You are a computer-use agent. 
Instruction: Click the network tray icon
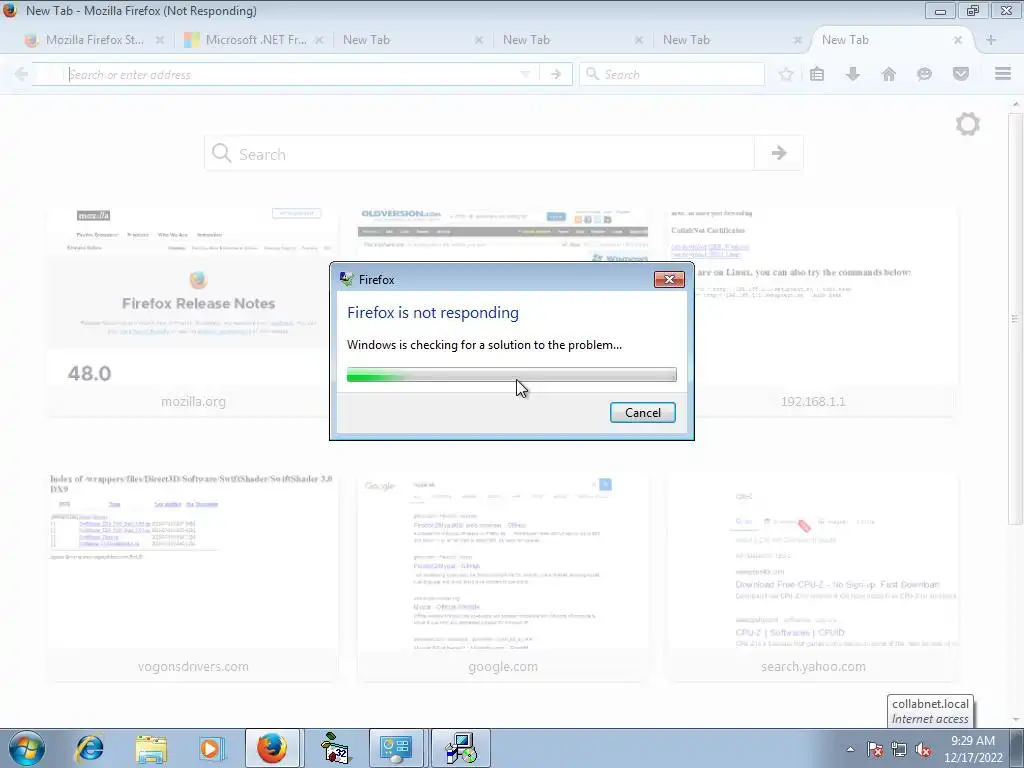[x=899, y=749]
